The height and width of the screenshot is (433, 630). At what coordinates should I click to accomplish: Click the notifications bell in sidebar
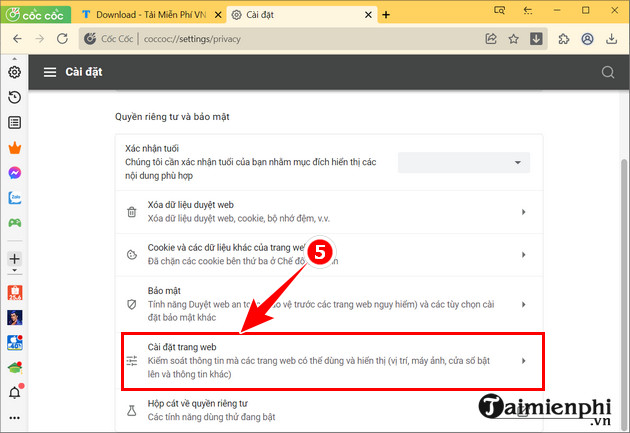click(15, 393)
